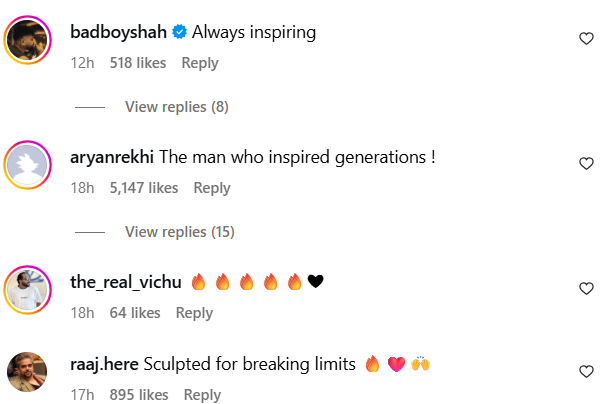Open aryanrekhi's profile avatar
The width and height of the screenshot is (604, 404).
(29, 167)
